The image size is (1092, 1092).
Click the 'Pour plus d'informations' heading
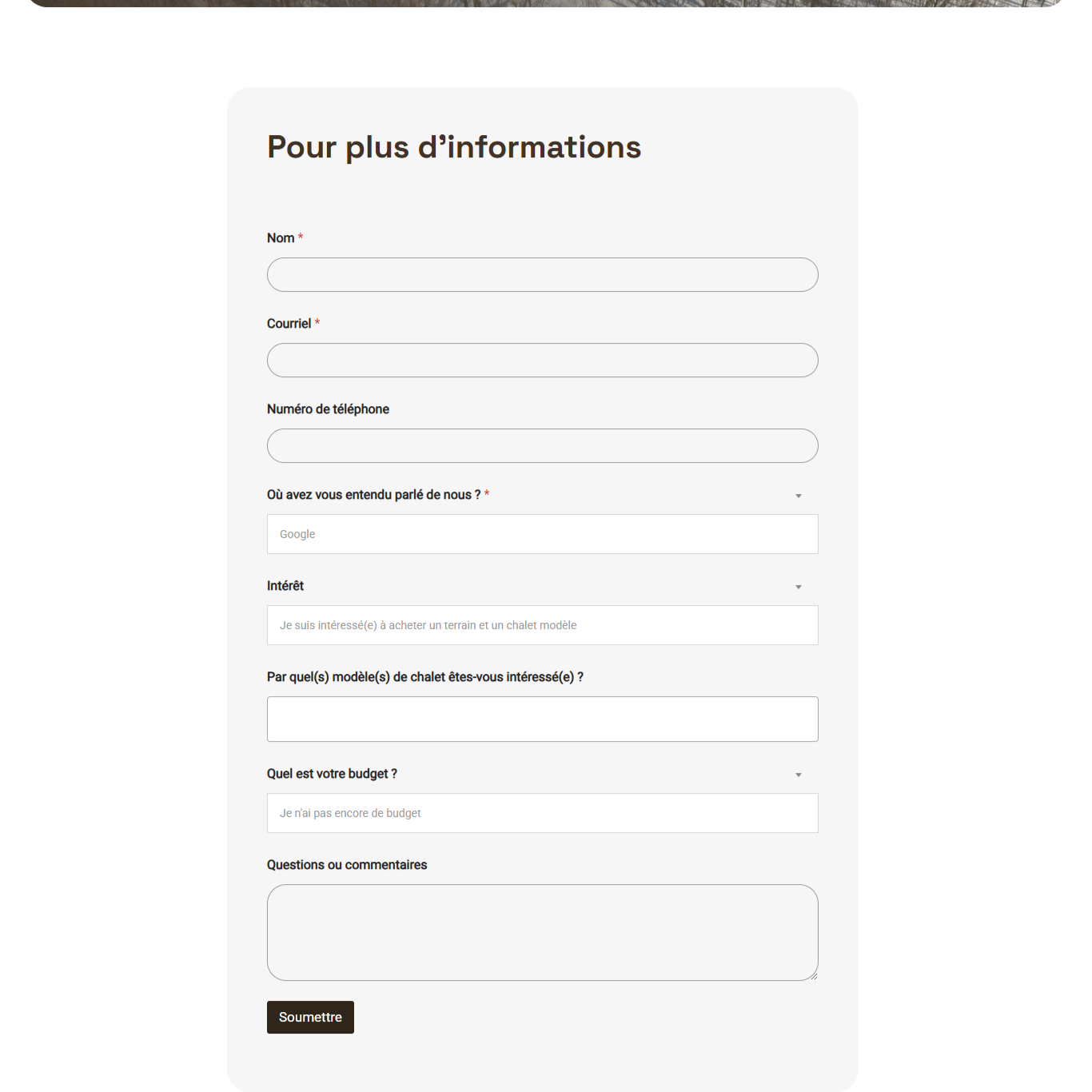[453, 147]
